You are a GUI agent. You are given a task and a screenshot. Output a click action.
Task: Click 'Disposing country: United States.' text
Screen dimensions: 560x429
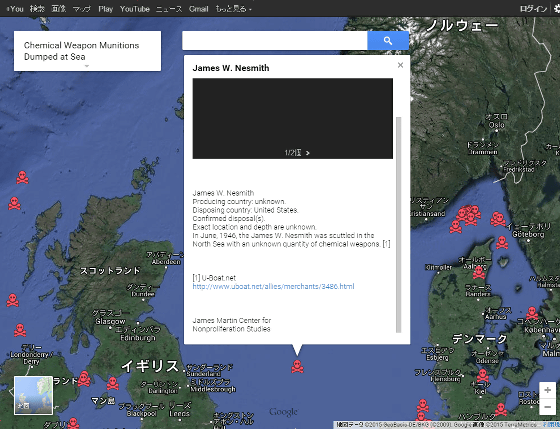tap(245, 210)
